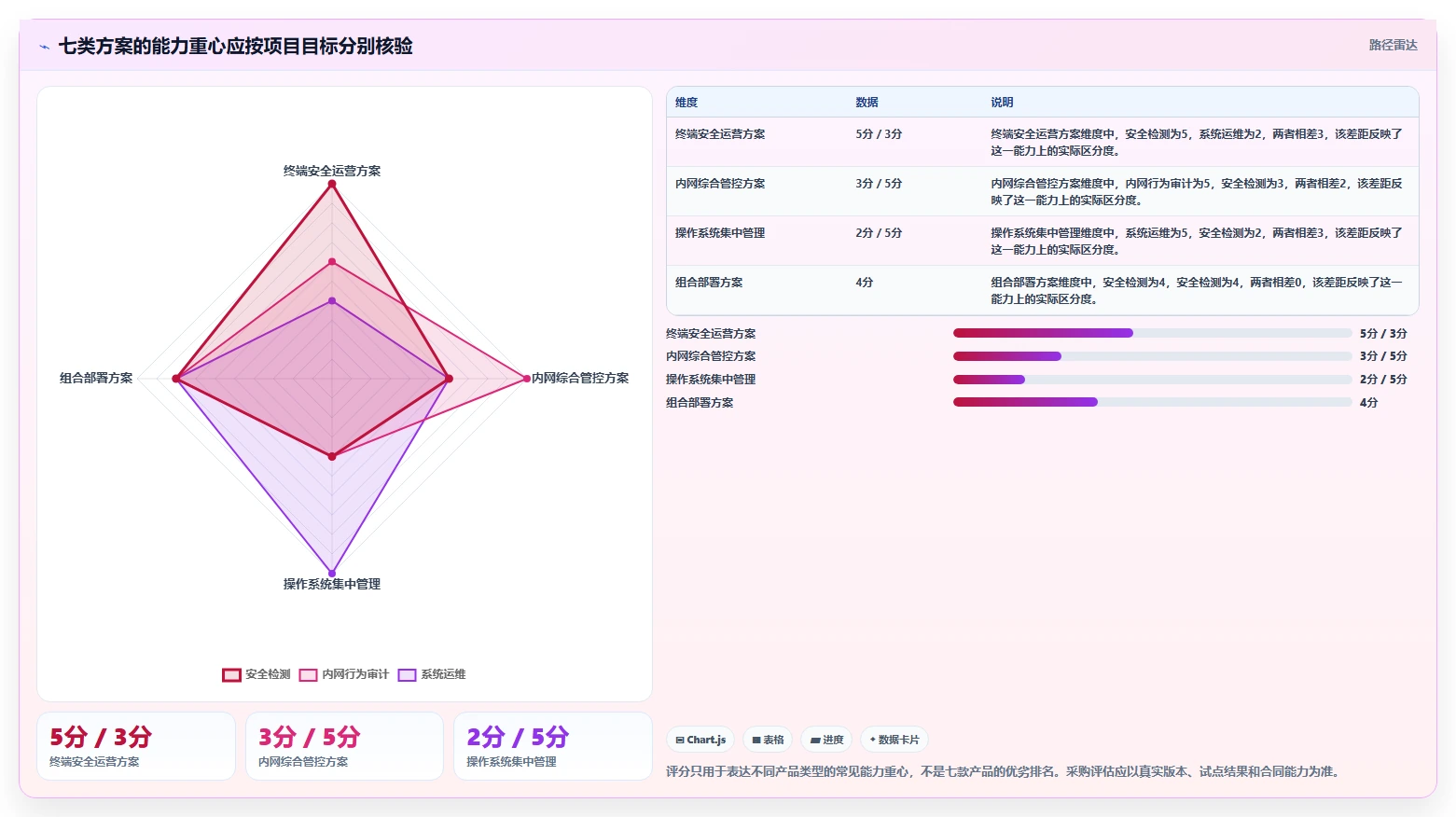Click radar axis label 终端安全运营方案
The width and height of the screenshot is (1456, 817).
(x=332, y=171)
